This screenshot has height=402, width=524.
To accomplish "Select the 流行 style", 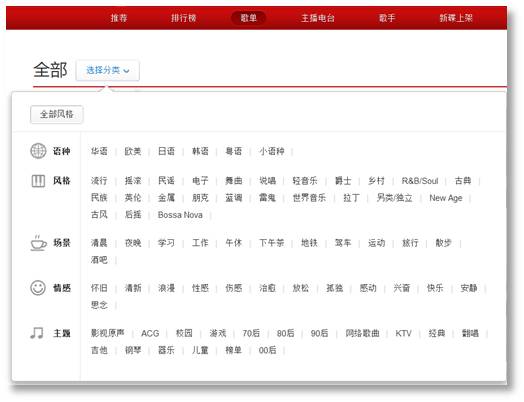I will [99, 181].
